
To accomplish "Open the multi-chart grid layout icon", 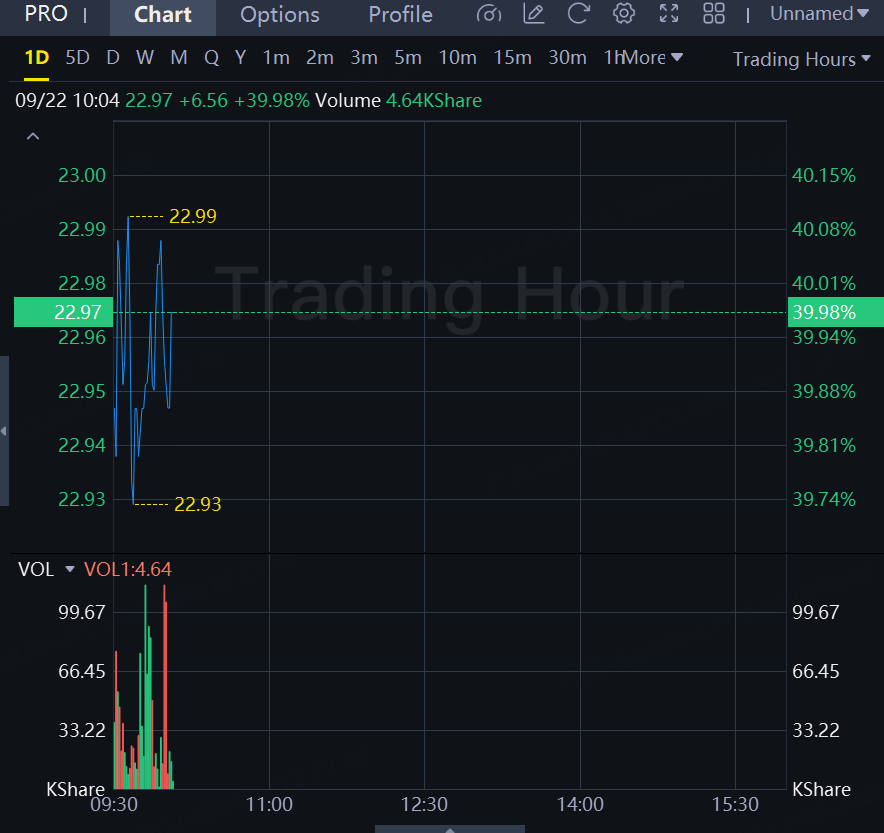I will [x=714, y=14].
